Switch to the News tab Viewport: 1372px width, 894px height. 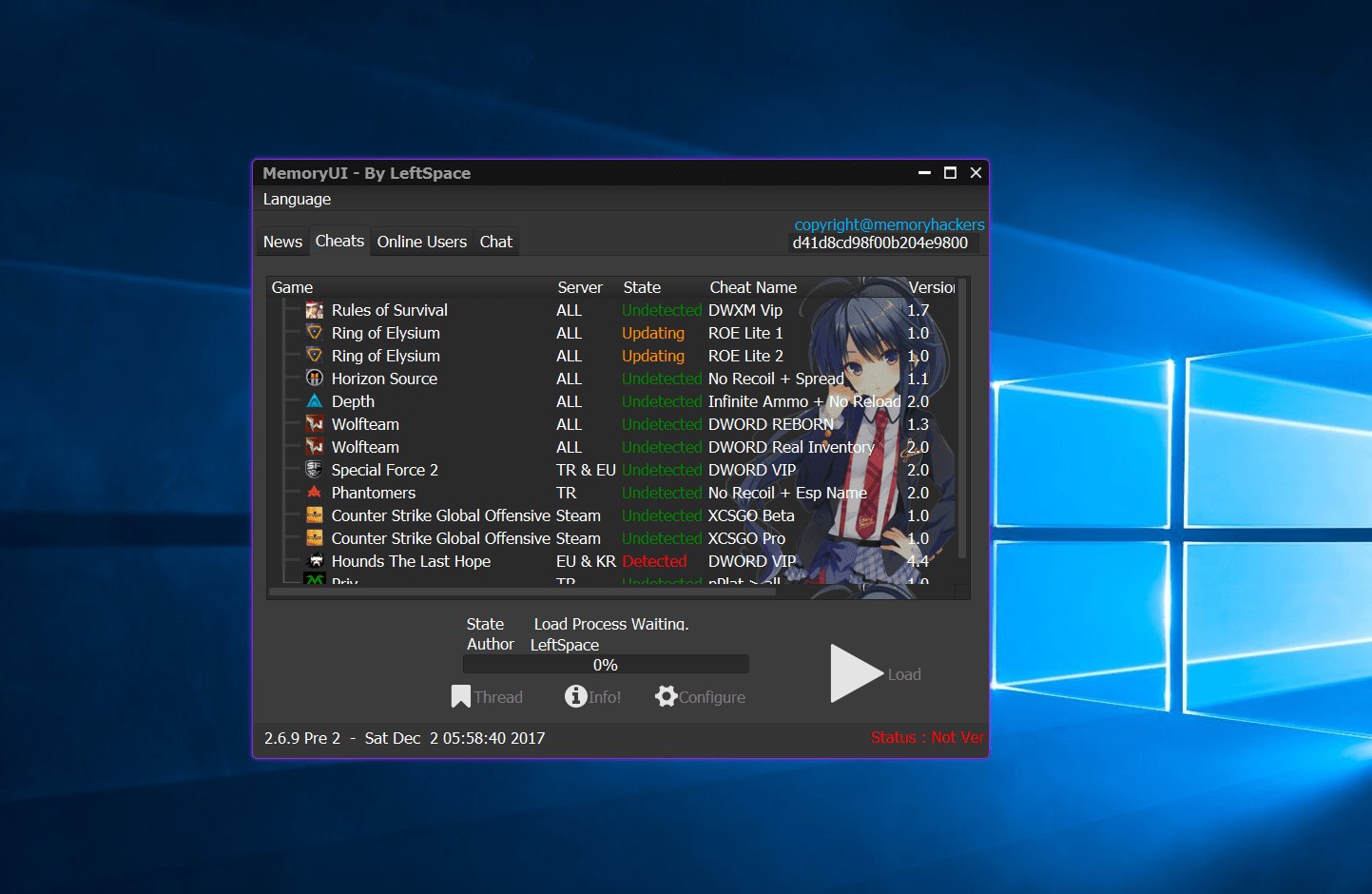(x=282, y=242)
